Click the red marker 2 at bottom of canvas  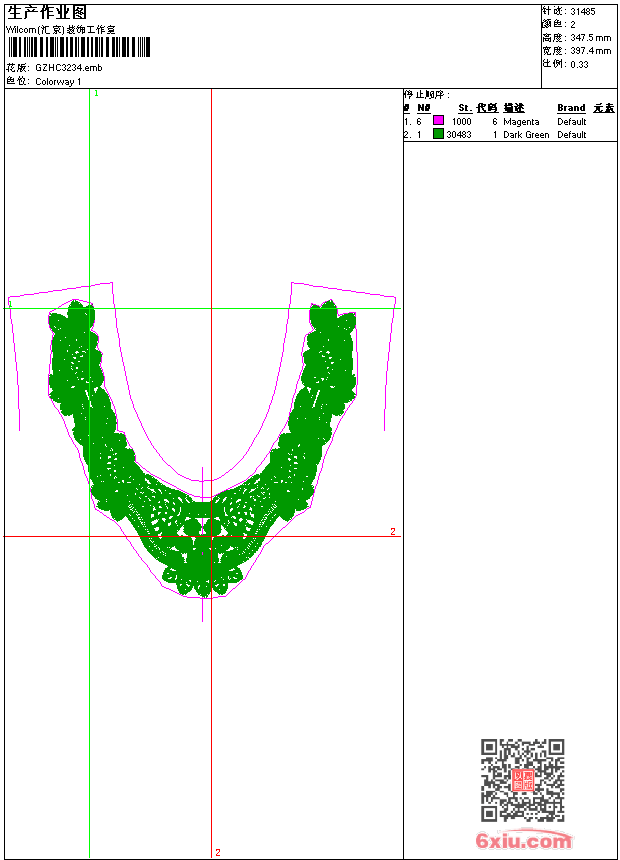tap(217, 852)
